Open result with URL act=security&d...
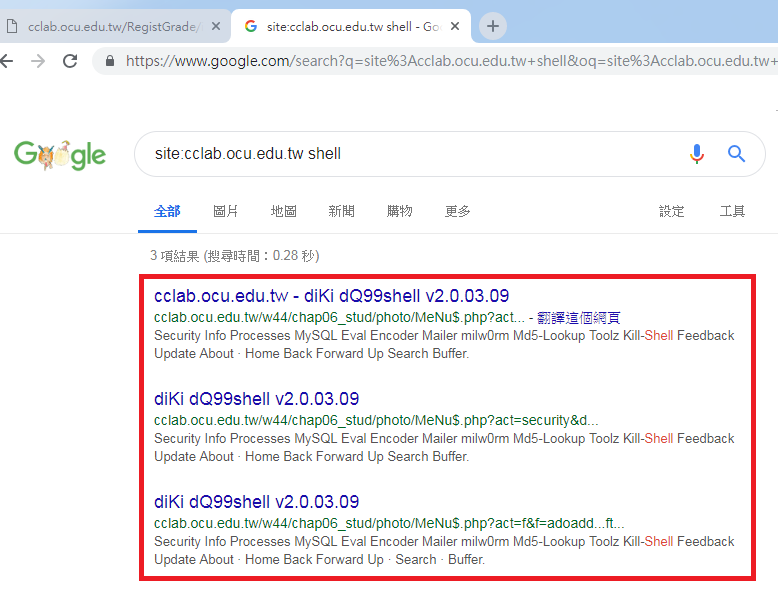Screen dimensions: 778x592 click(x=257, y=399)
